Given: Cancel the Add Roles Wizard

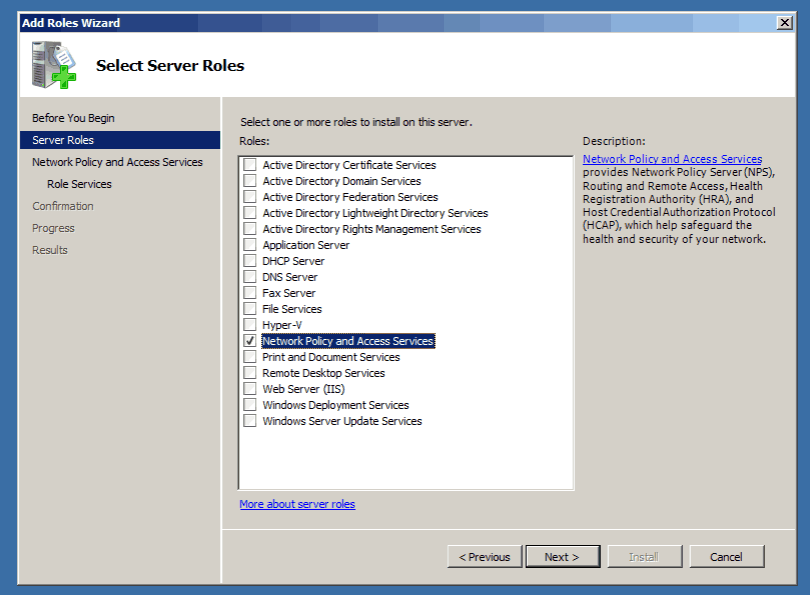Looking at the screenshot, I should click(726, 557).
